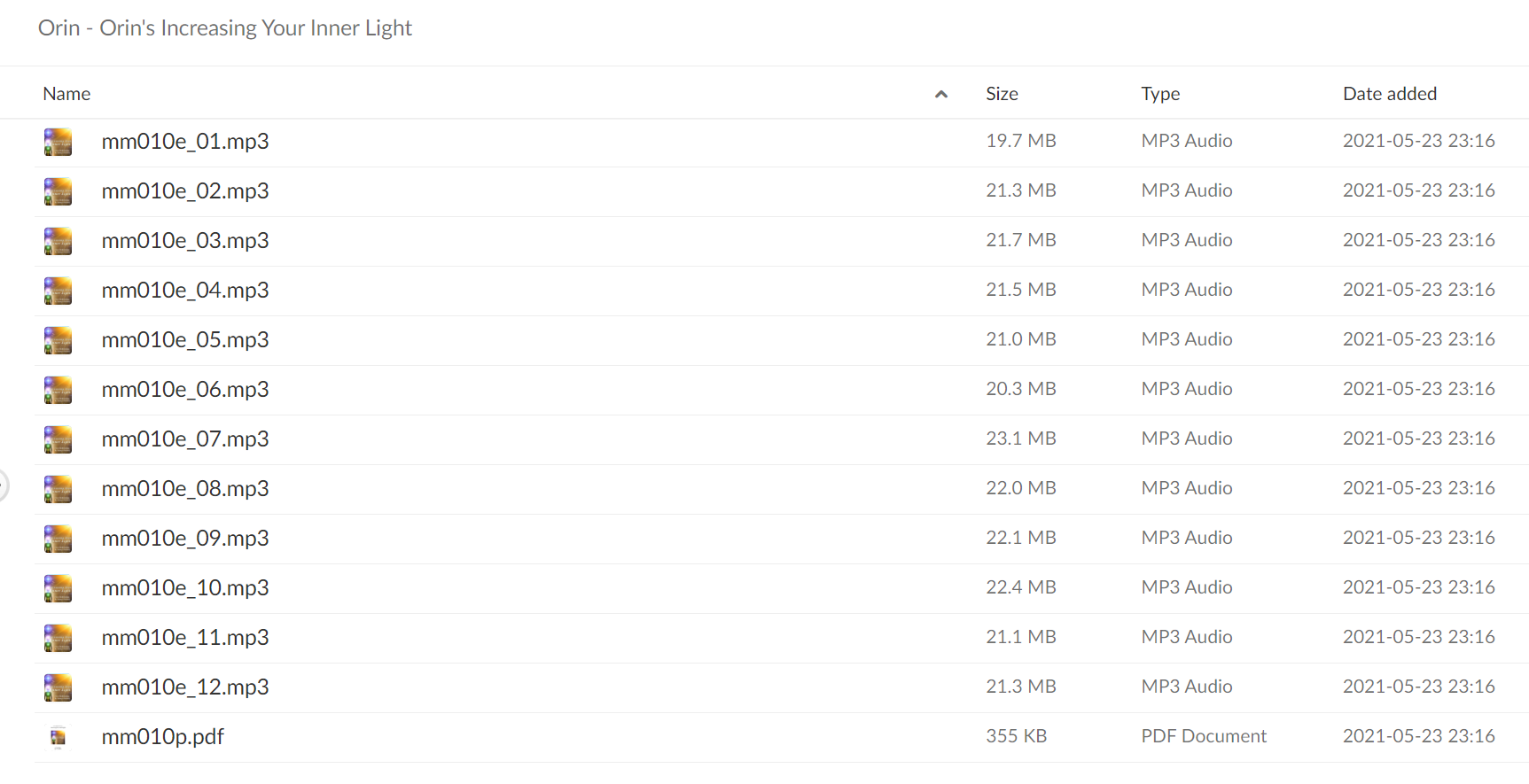Click the album art icon for mm010e_07.mp3

58,439
